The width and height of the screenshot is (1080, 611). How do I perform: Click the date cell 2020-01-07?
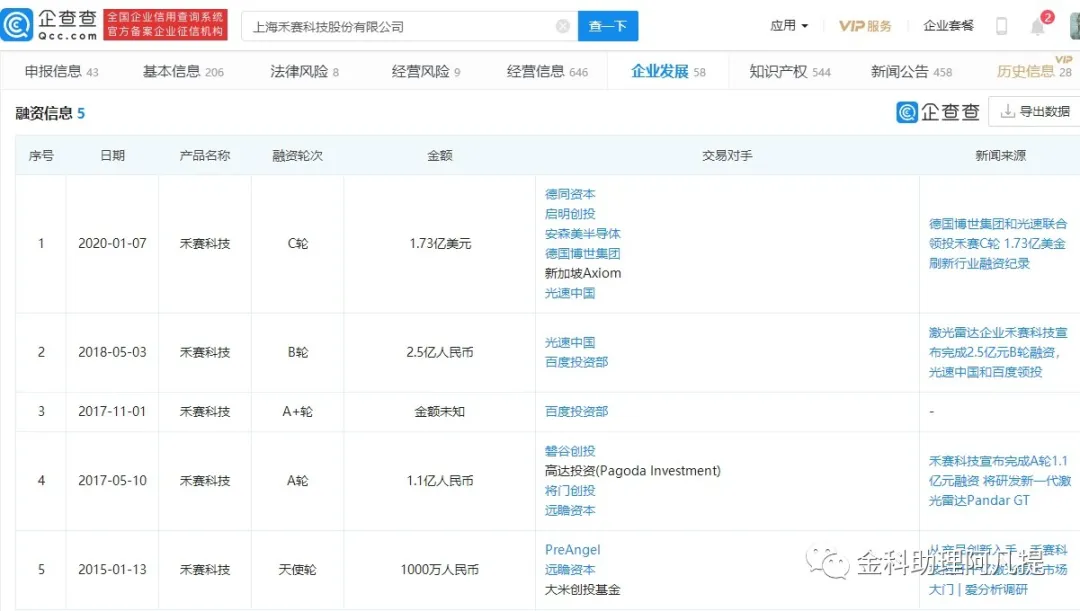click(112, 243)
